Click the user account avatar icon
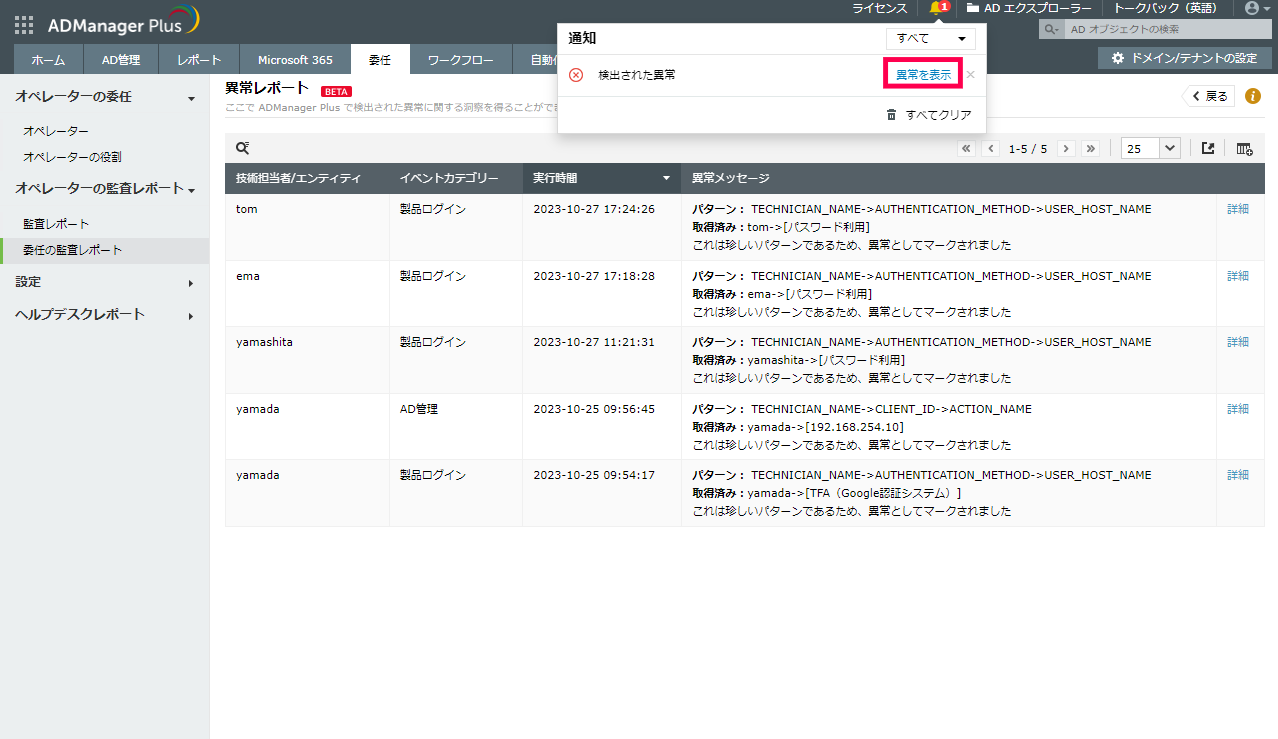Screen dimensions: 1278x739 (1251, 8)
